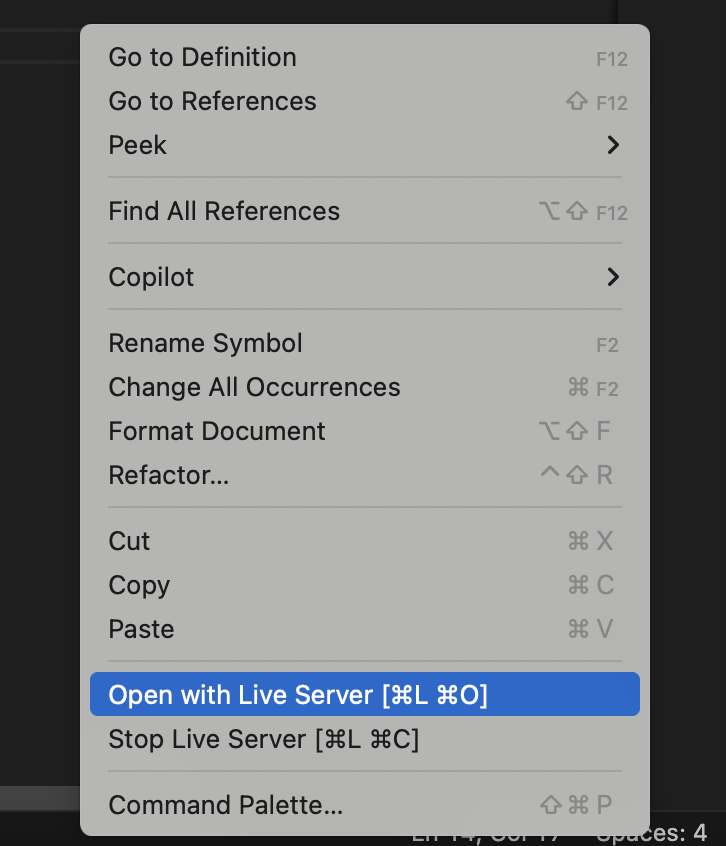Choose Go to References
Viewport: 726px width, 846px height.
212,101
